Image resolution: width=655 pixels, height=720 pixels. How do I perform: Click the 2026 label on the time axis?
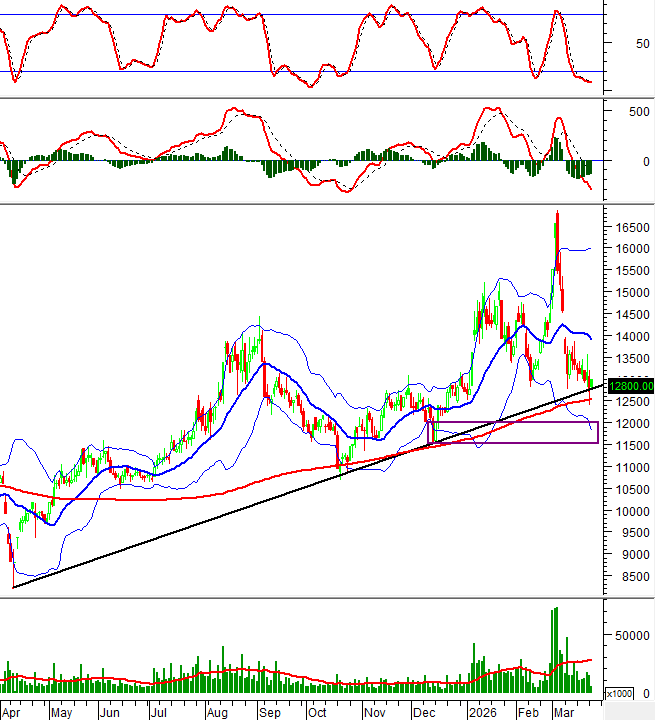click(x=483, y=712)
